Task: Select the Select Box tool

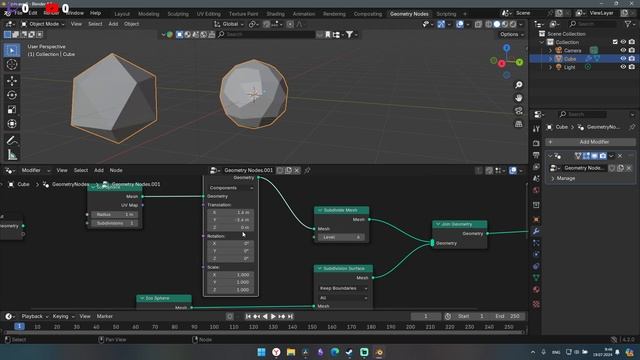Action: click(x=12, y=50)
